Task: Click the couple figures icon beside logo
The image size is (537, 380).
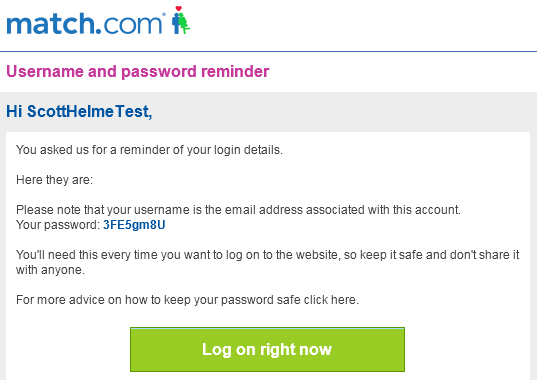Action: tap(181, 20)
